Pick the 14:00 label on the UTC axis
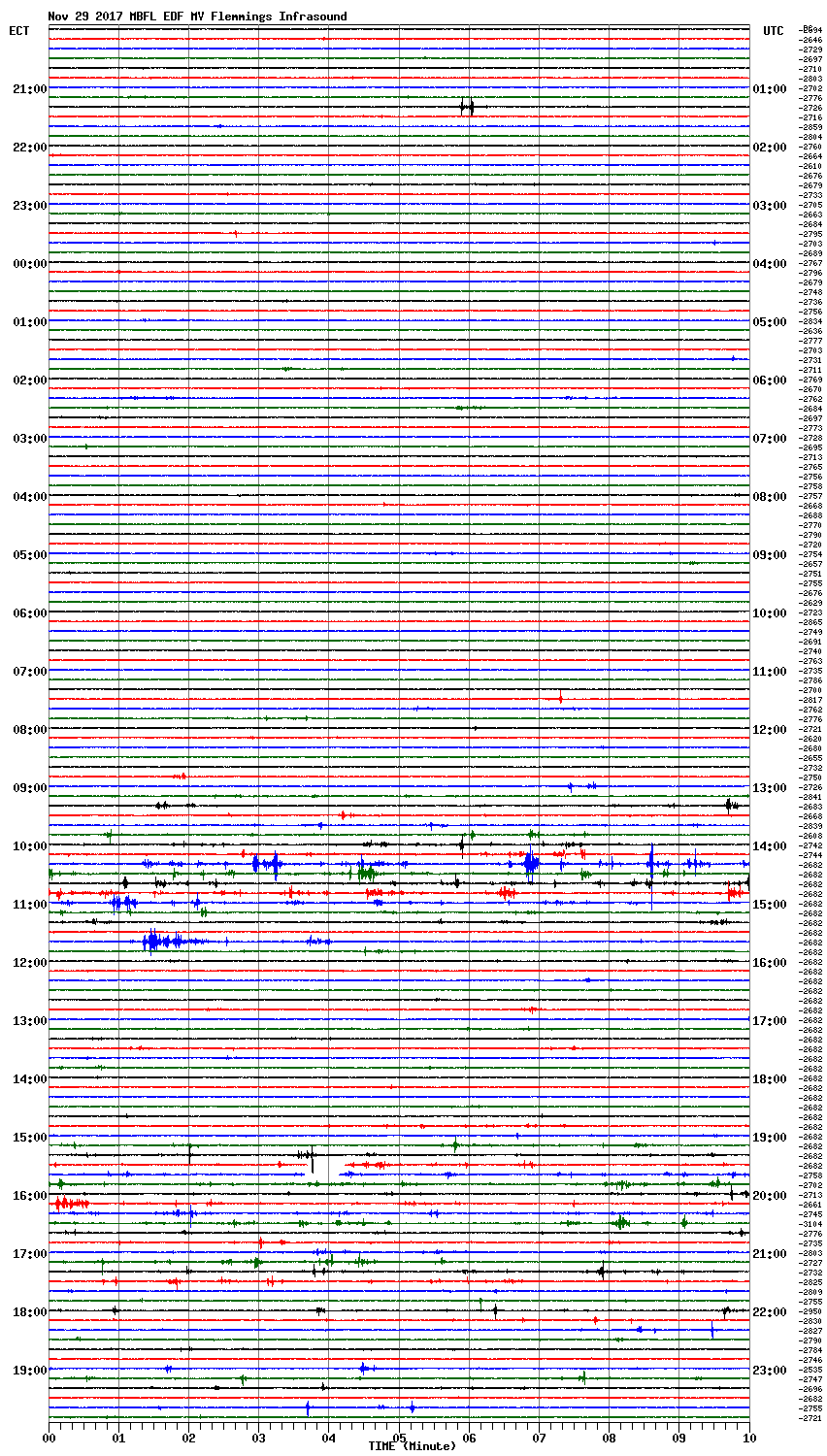This screenshot has width=827, height=1456. [770, 846]
